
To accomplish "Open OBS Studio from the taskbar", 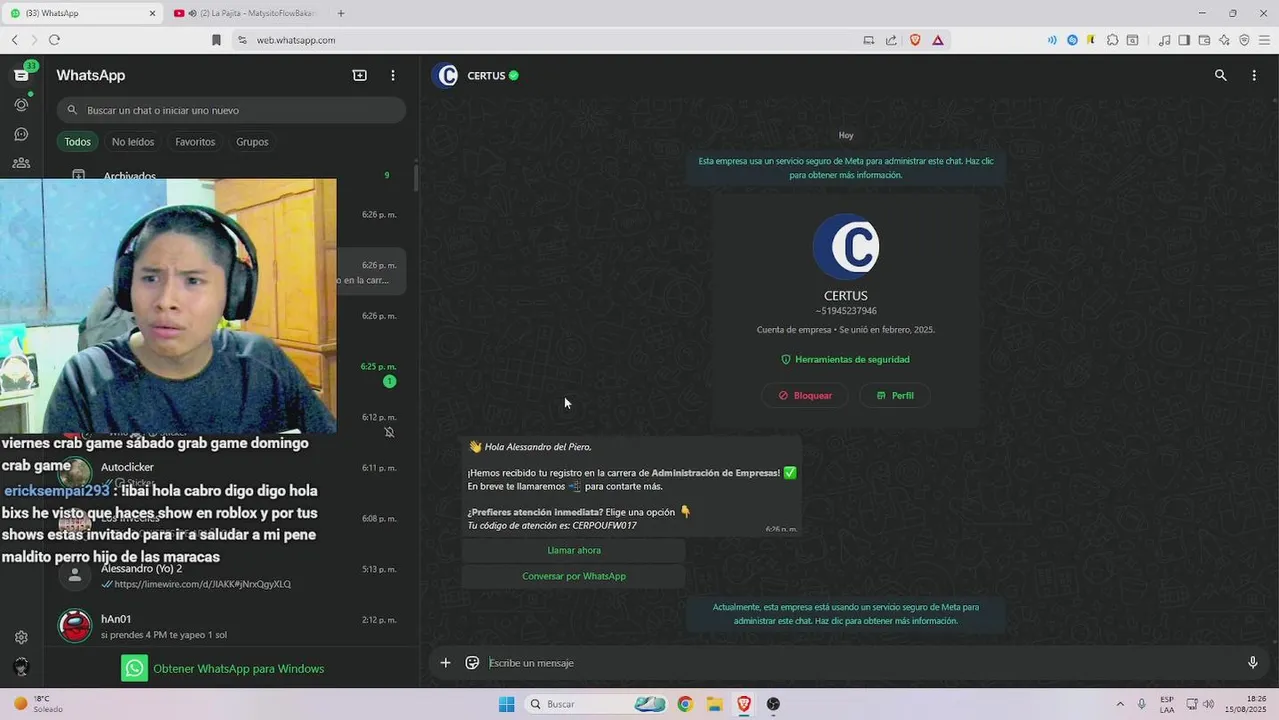I will tap(773, 704).
